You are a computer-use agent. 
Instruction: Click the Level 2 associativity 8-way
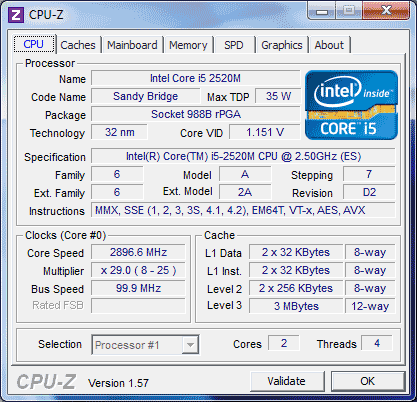370,288
